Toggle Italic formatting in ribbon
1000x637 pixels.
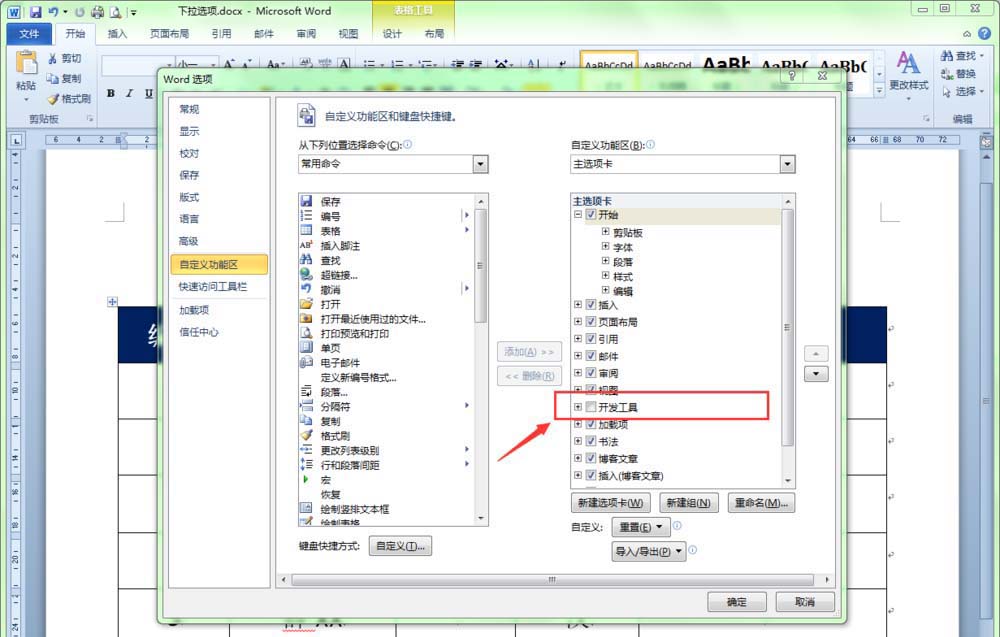point(129,93)
